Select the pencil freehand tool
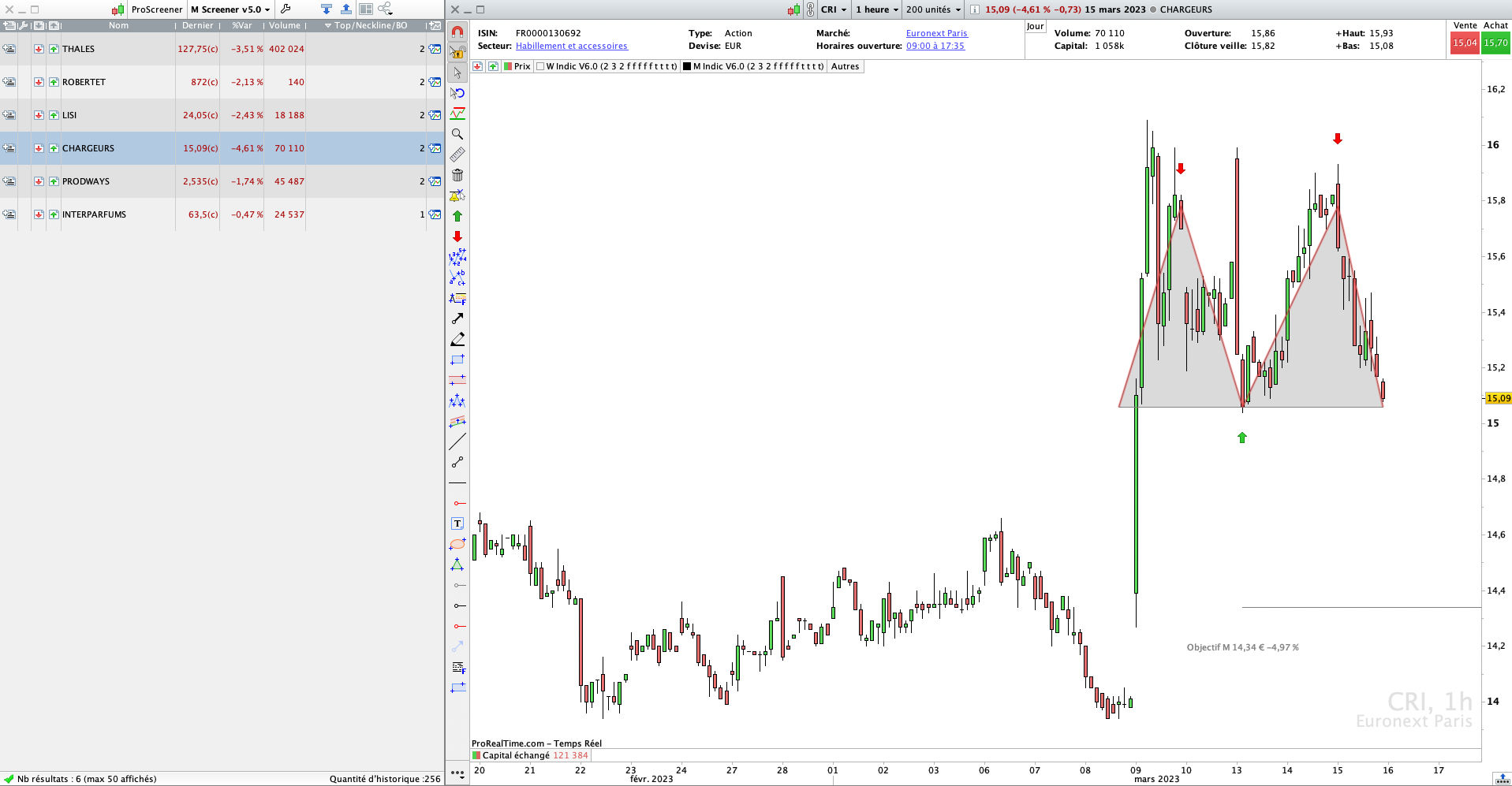The image size is (1512, 786). click(457, 339)
